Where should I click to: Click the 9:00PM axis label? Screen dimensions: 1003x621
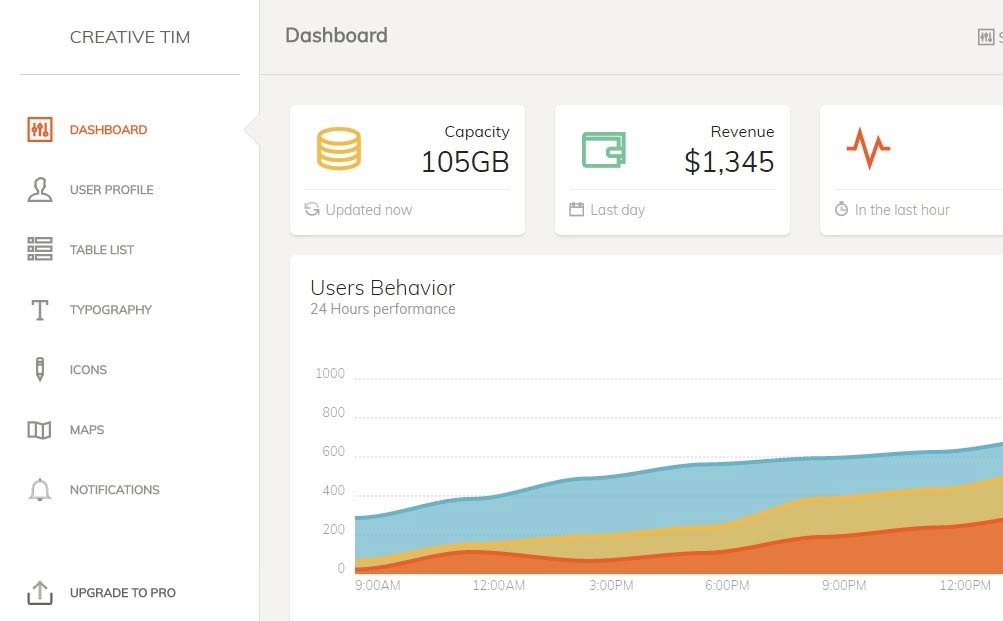[x=844, y=585]
